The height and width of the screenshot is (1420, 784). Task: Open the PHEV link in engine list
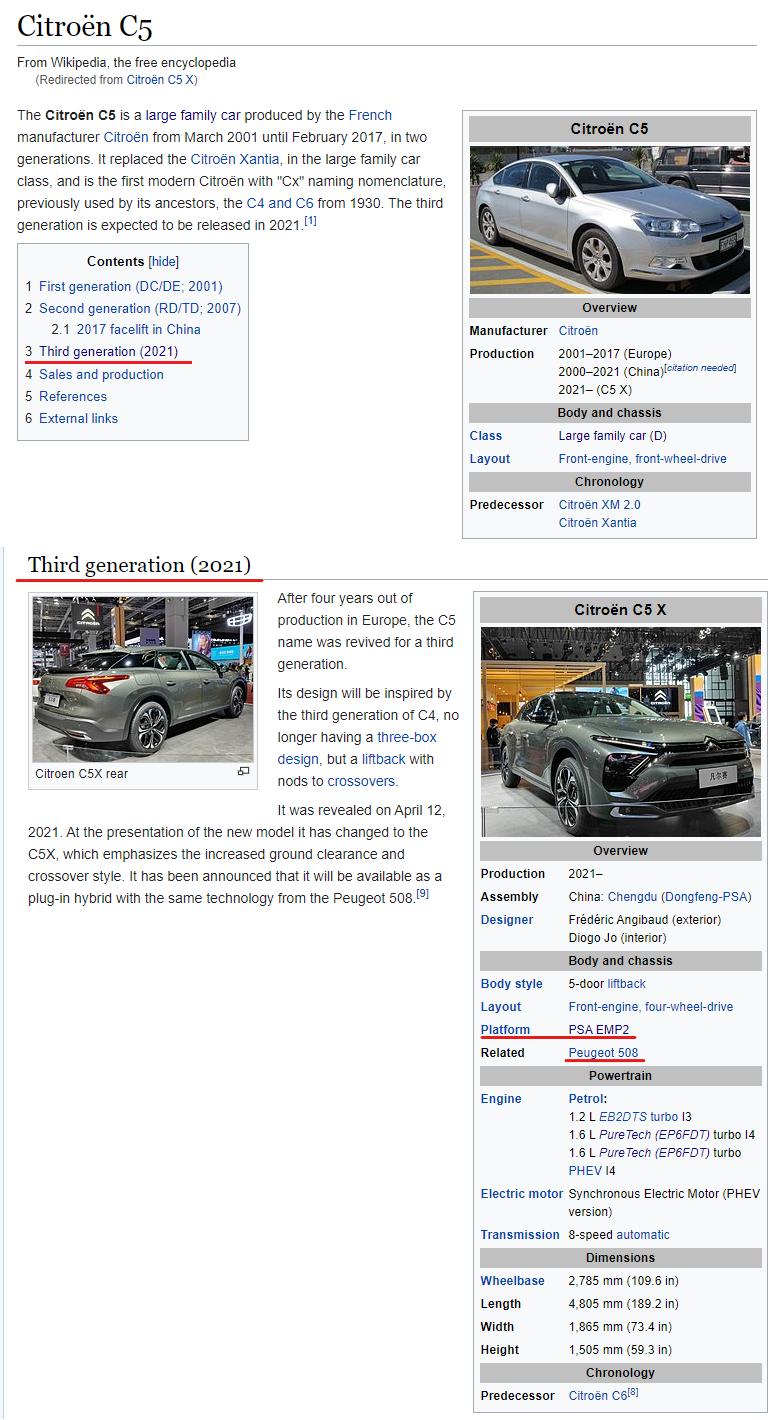(x=585, y=1171)
